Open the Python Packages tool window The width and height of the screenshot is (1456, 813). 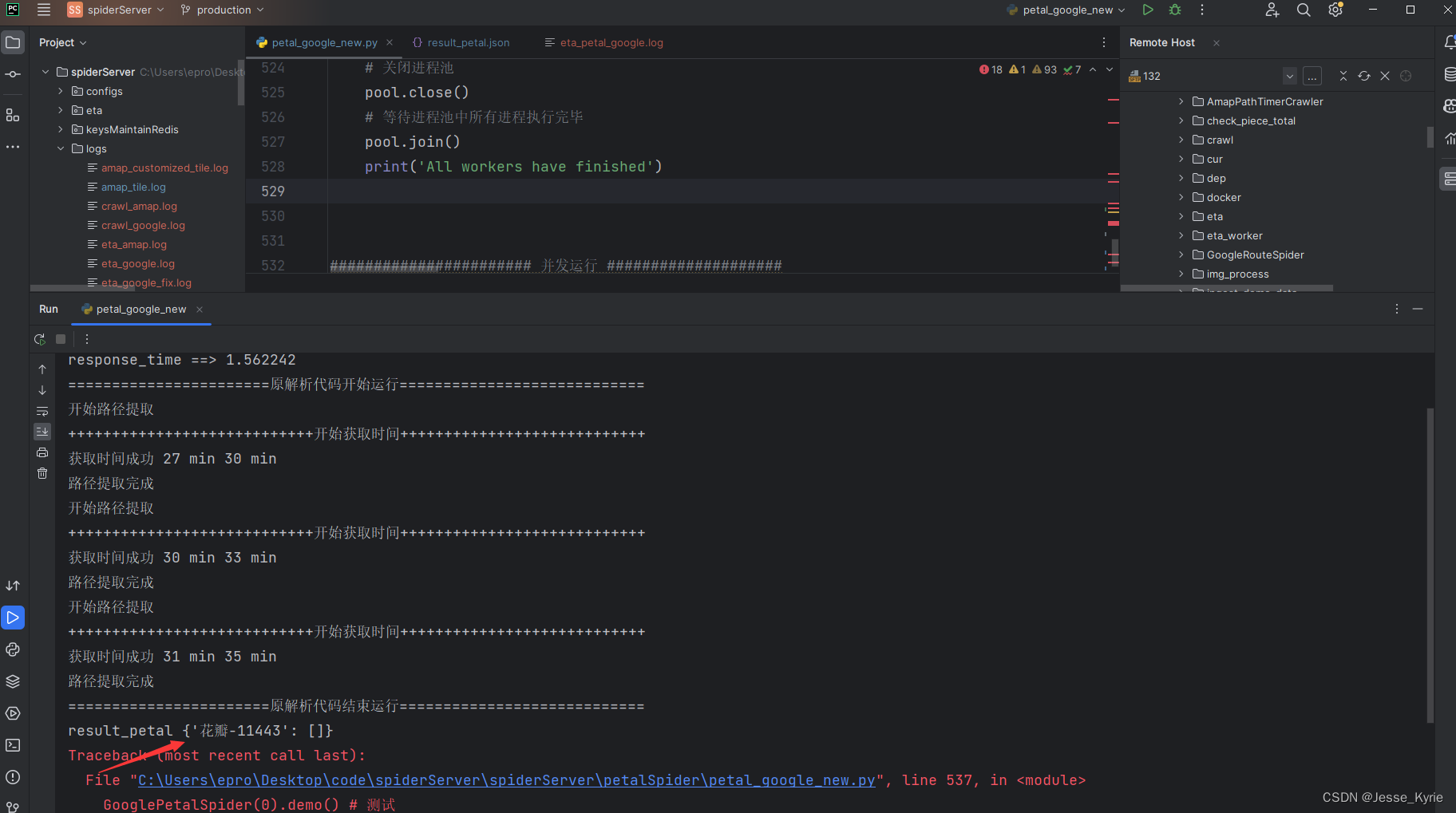[13, 681]
